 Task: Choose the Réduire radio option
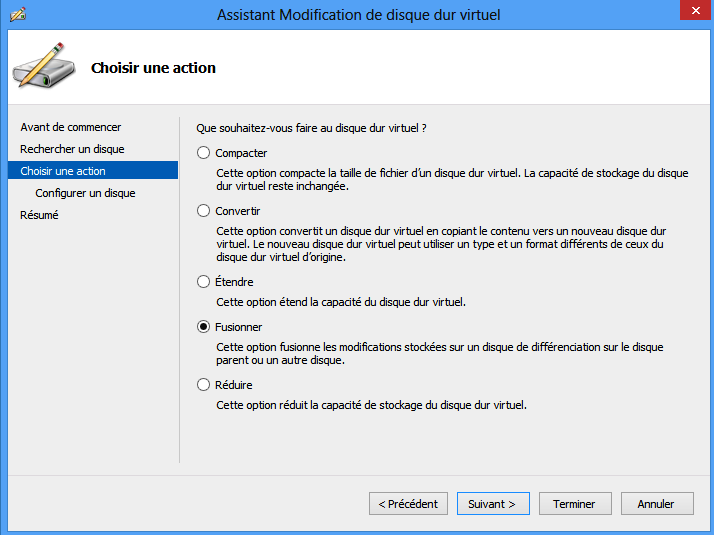[x=204, y=385]
